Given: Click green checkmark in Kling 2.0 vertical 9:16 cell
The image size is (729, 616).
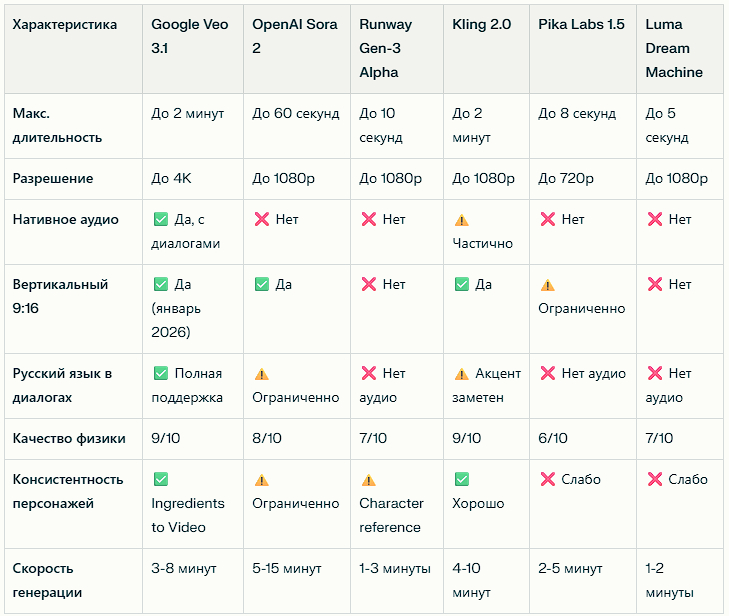Looking at the screenshot, I should point(461,285).
